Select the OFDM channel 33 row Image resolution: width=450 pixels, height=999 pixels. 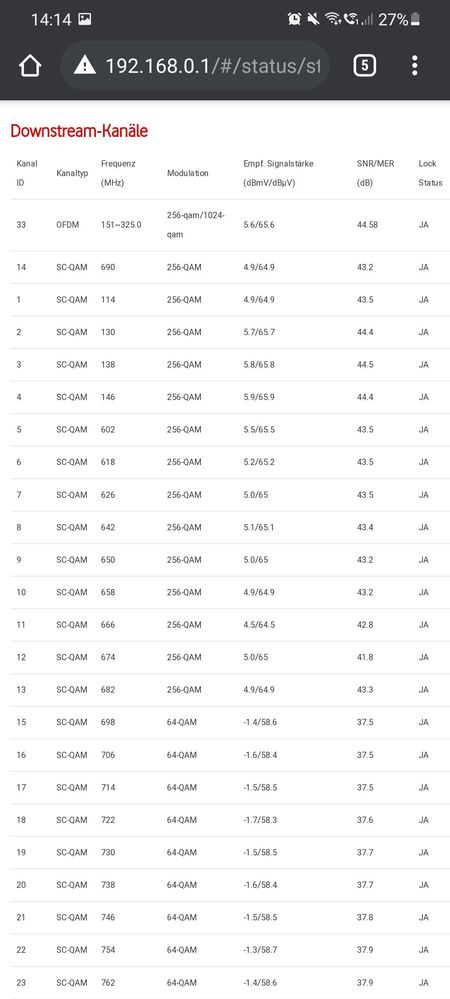pyautogui.click(x=230, y=225)
